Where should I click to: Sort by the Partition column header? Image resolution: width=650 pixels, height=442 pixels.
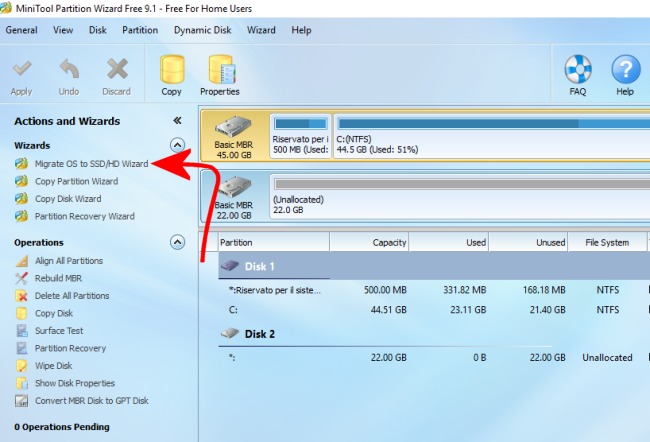click(274, 243)
